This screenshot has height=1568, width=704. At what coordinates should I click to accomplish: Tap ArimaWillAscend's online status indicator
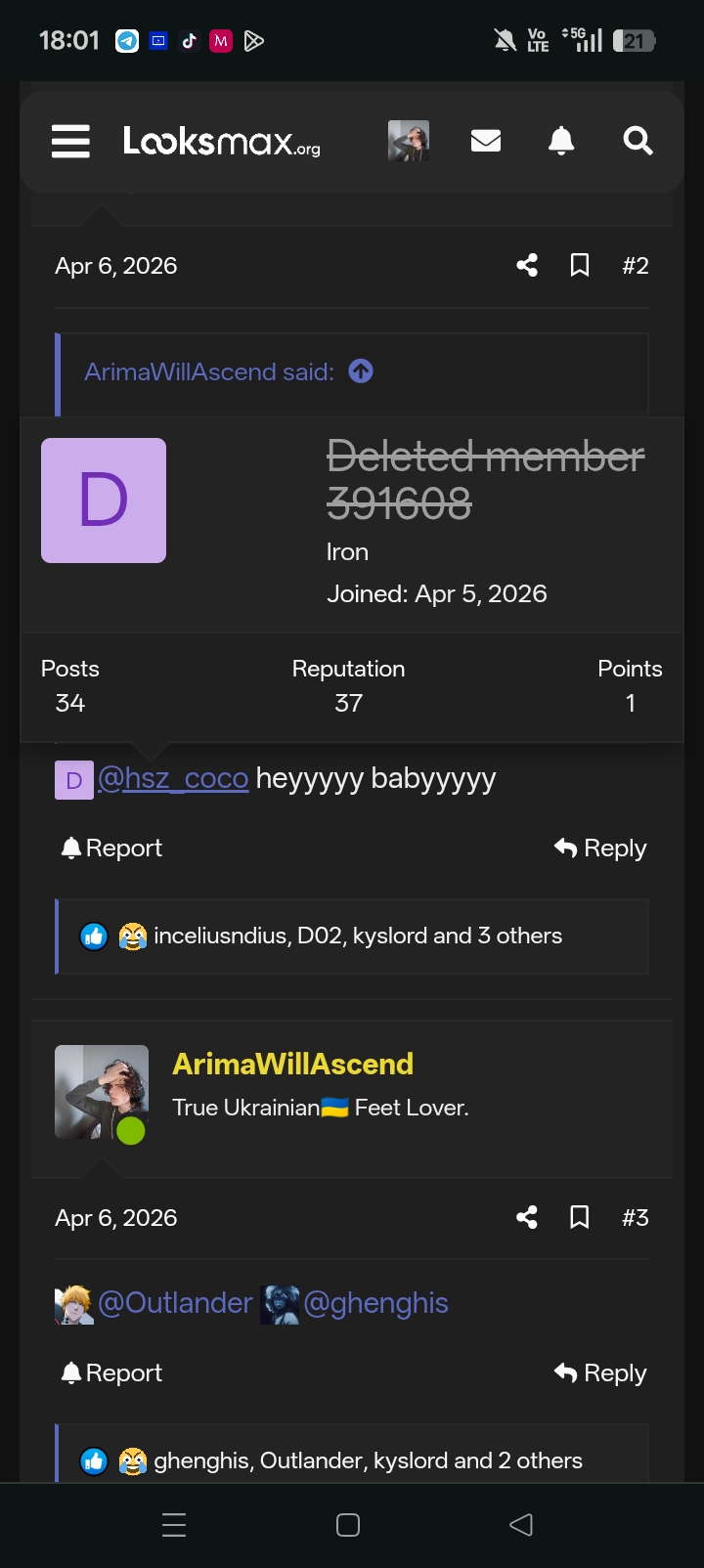pos(131,1130)
